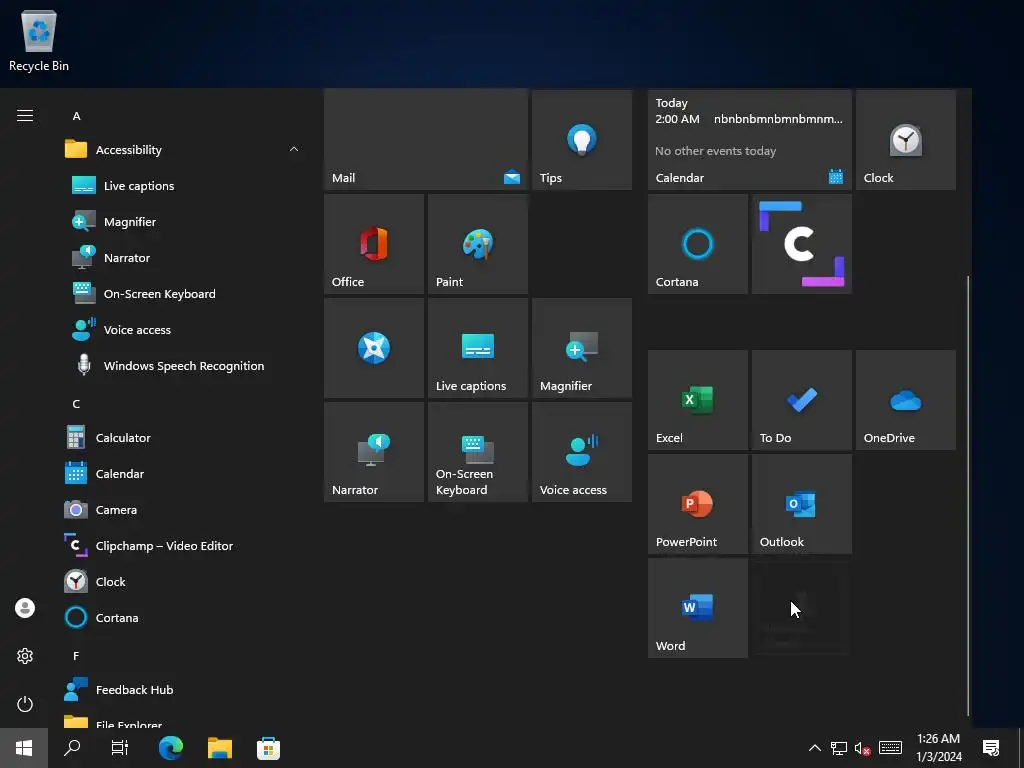Viewport: 1024px width, 768px height.
Task: Open Live captions in the app list
Action: [x=183, y=186]
